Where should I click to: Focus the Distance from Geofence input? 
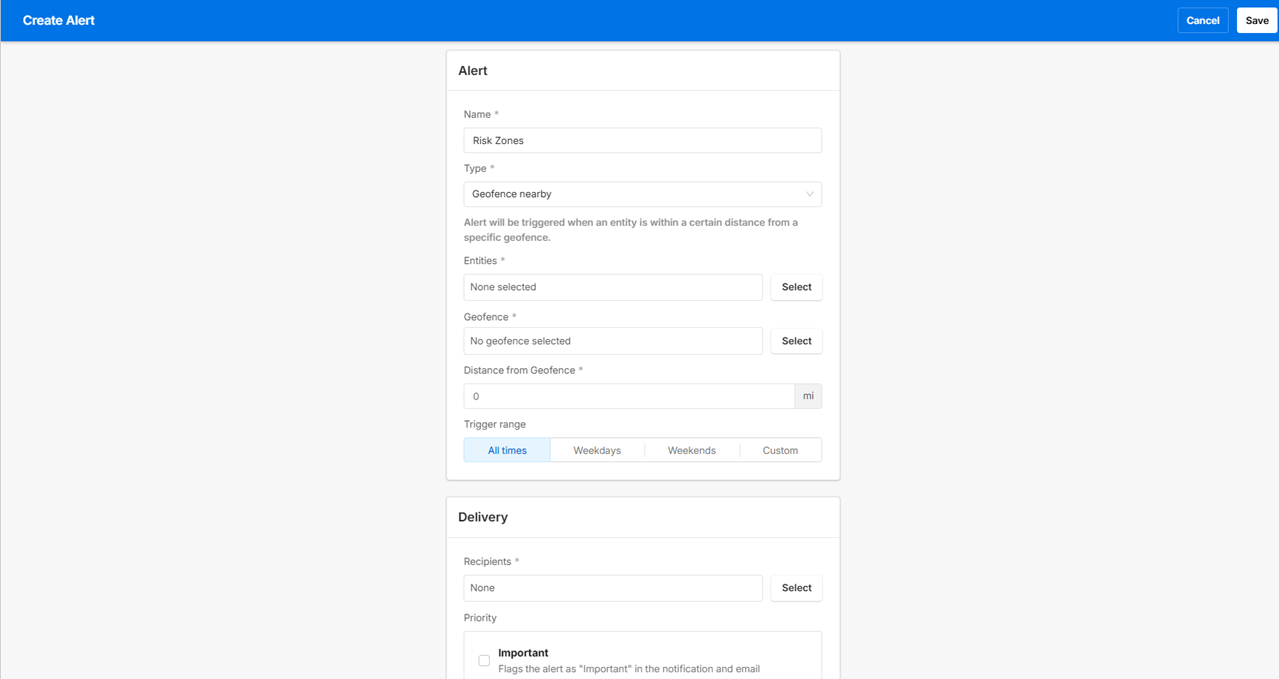(x=628, y=396)
